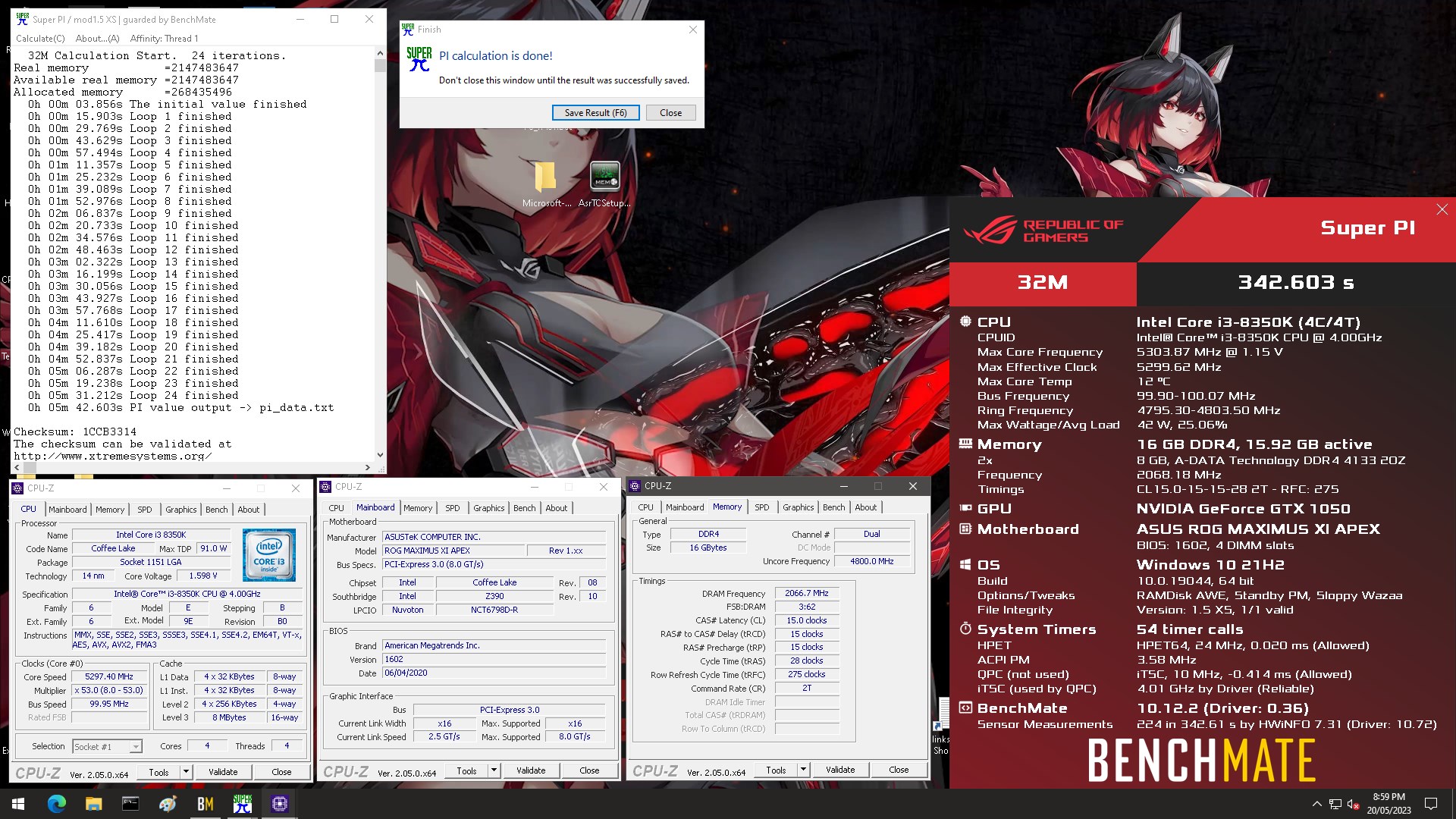Click Super PI scrollbar up arrow

tap(380, 55)
